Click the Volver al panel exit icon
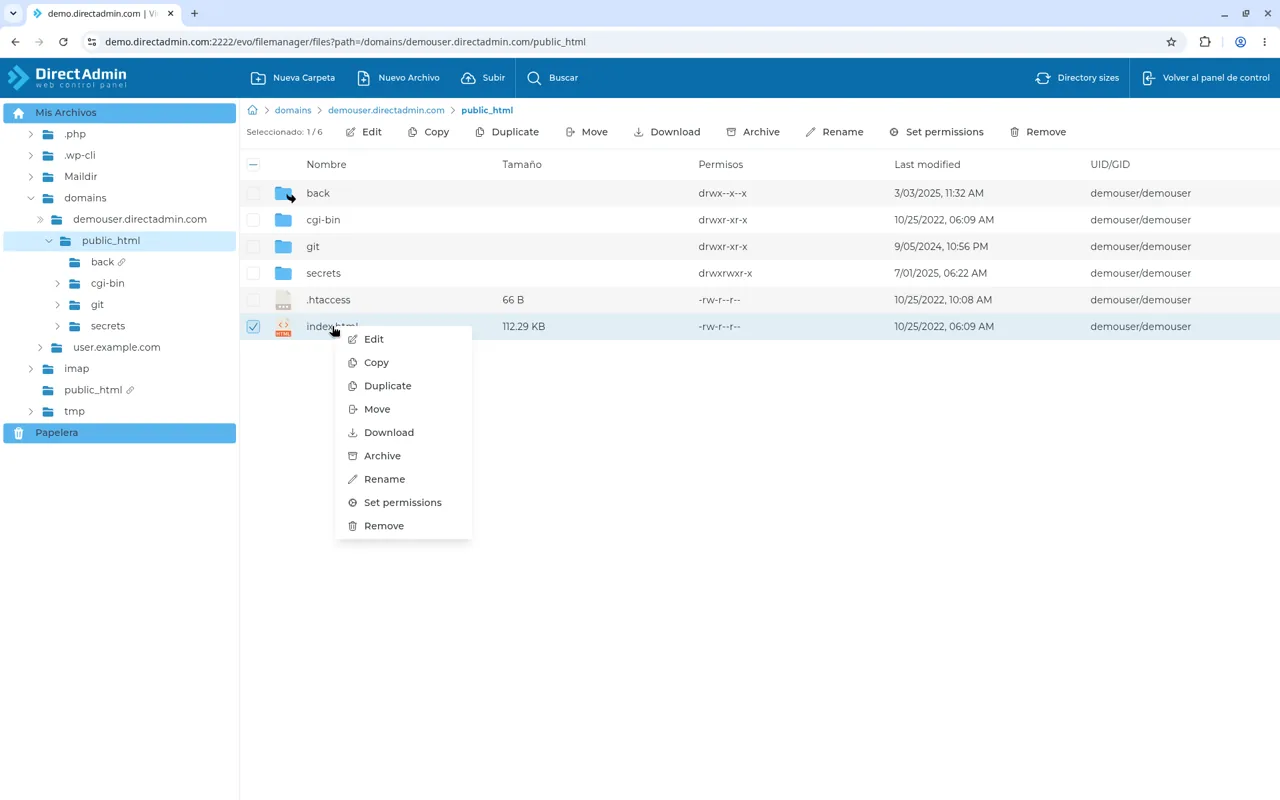 [1148, 78]
